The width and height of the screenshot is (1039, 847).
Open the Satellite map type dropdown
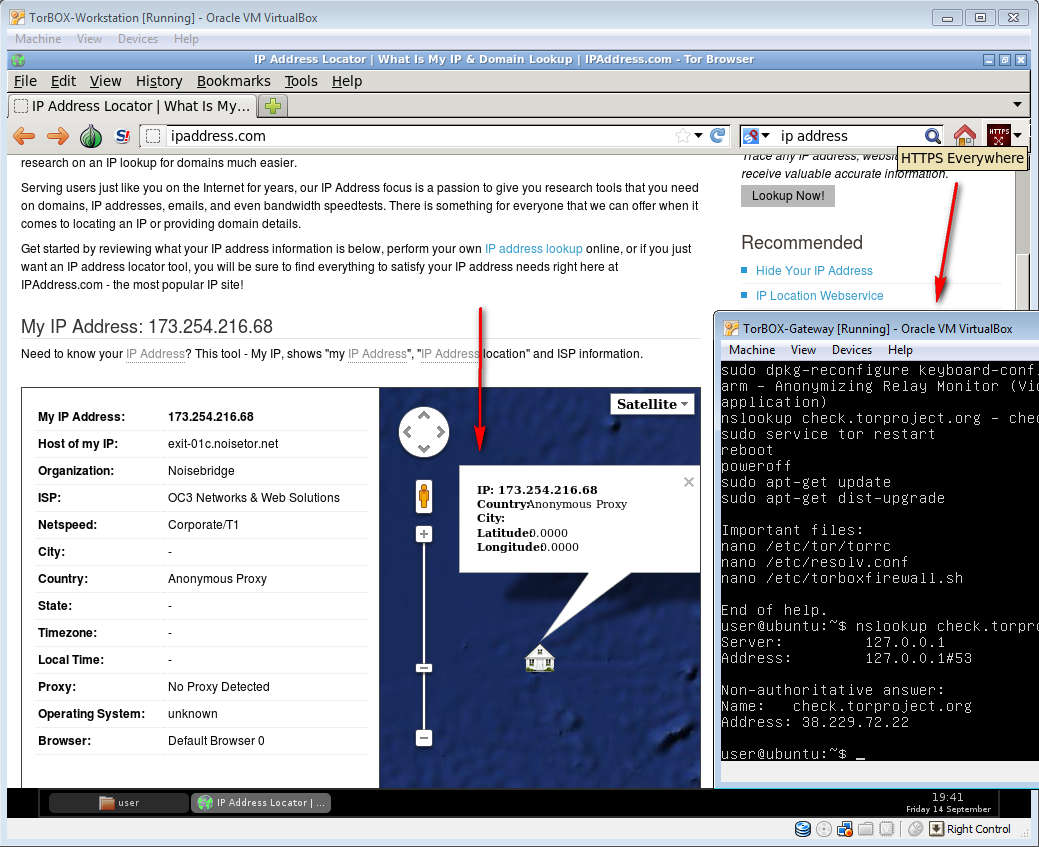click(652, 404)
